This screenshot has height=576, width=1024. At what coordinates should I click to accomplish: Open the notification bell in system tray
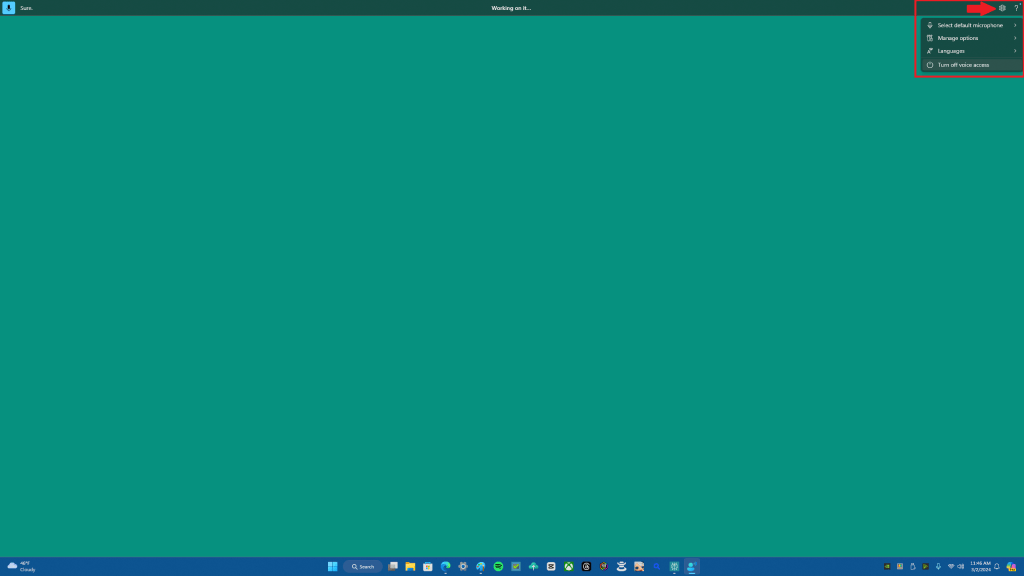997,566
